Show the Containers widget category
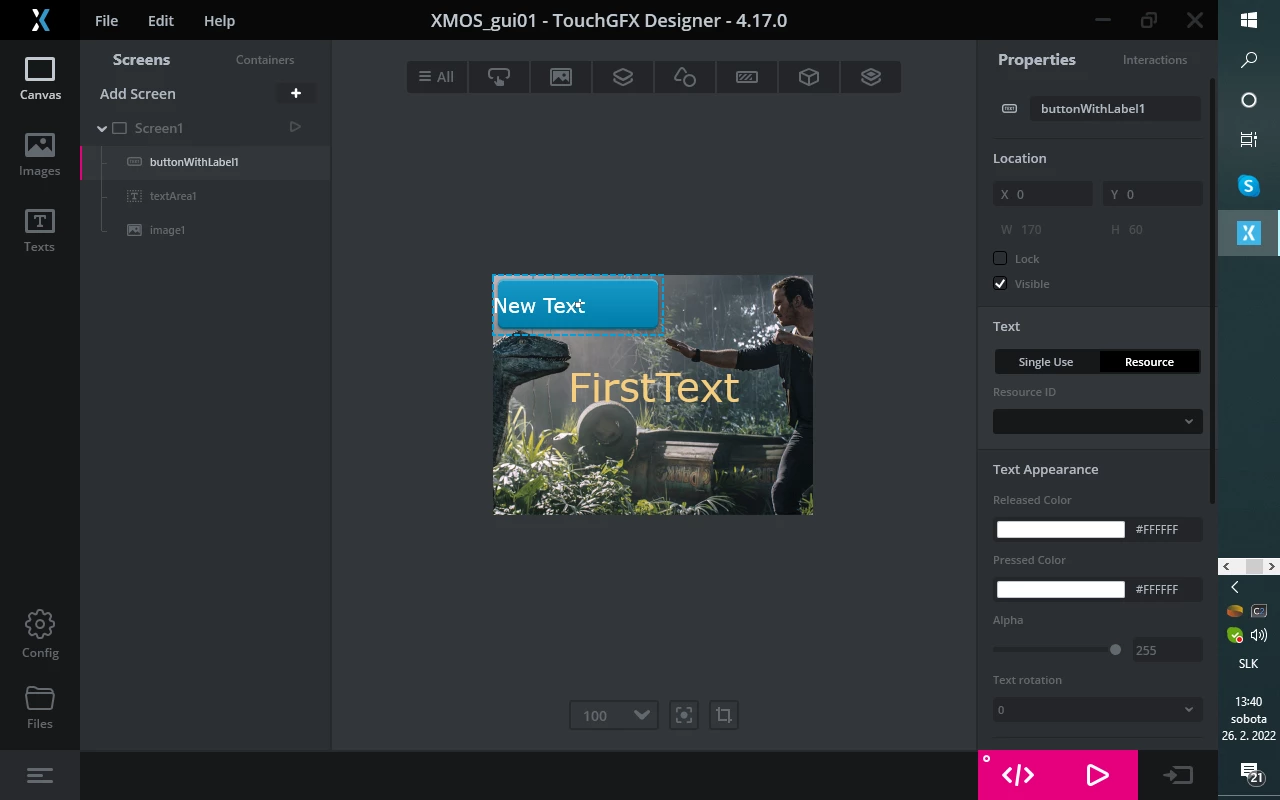Image resolution: width=1280 pixels, height=800 pixels. pyautogui.click(x=623, y=77)
